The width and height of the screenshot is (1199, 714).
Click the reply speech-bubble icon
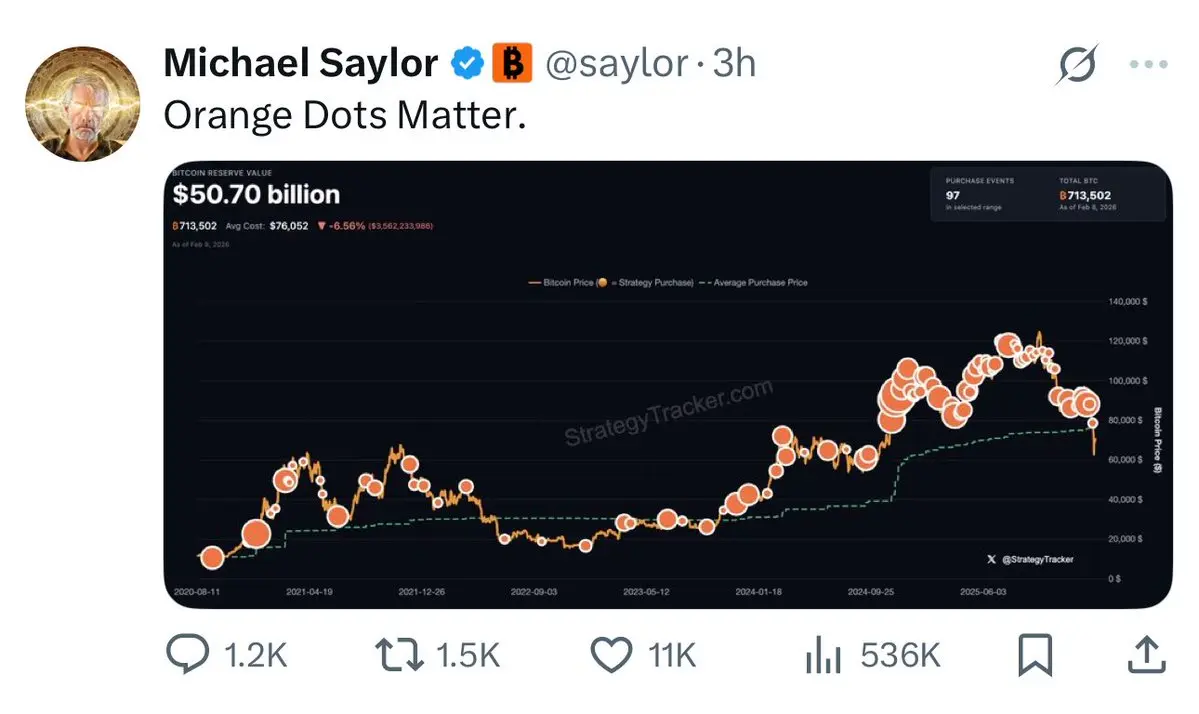pyautogui.click(x=188, y=654)
